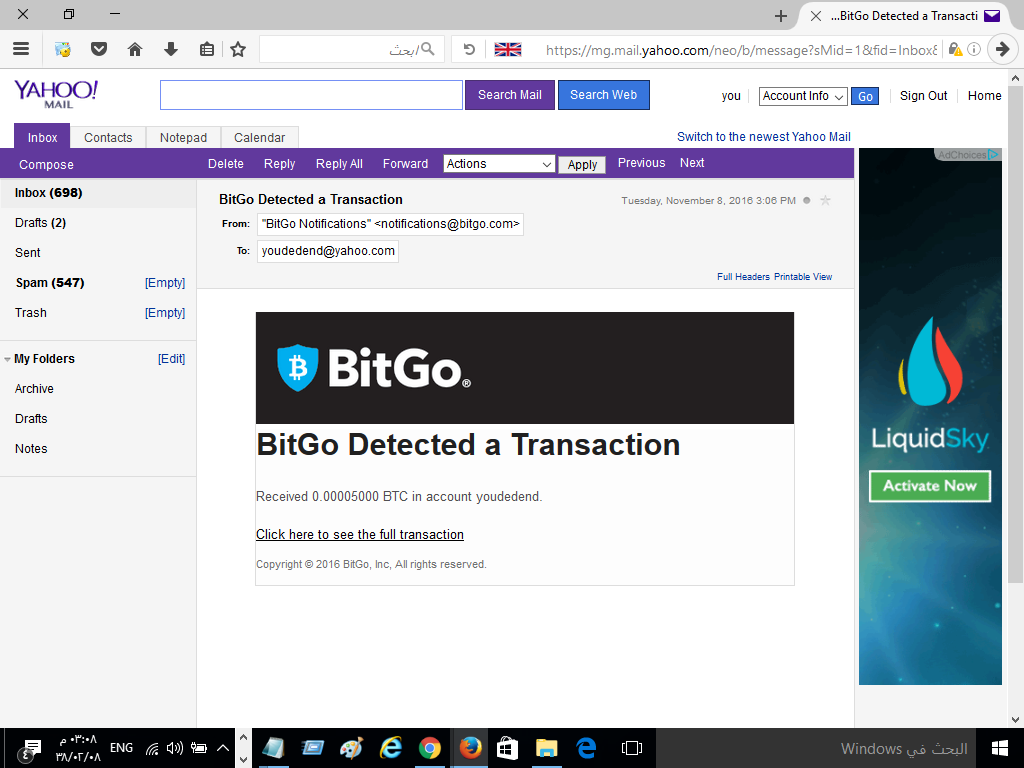Click Compose to write a new email
Image resolution: width=1024 pixels, height=768 pixels.
click(46, 165)
